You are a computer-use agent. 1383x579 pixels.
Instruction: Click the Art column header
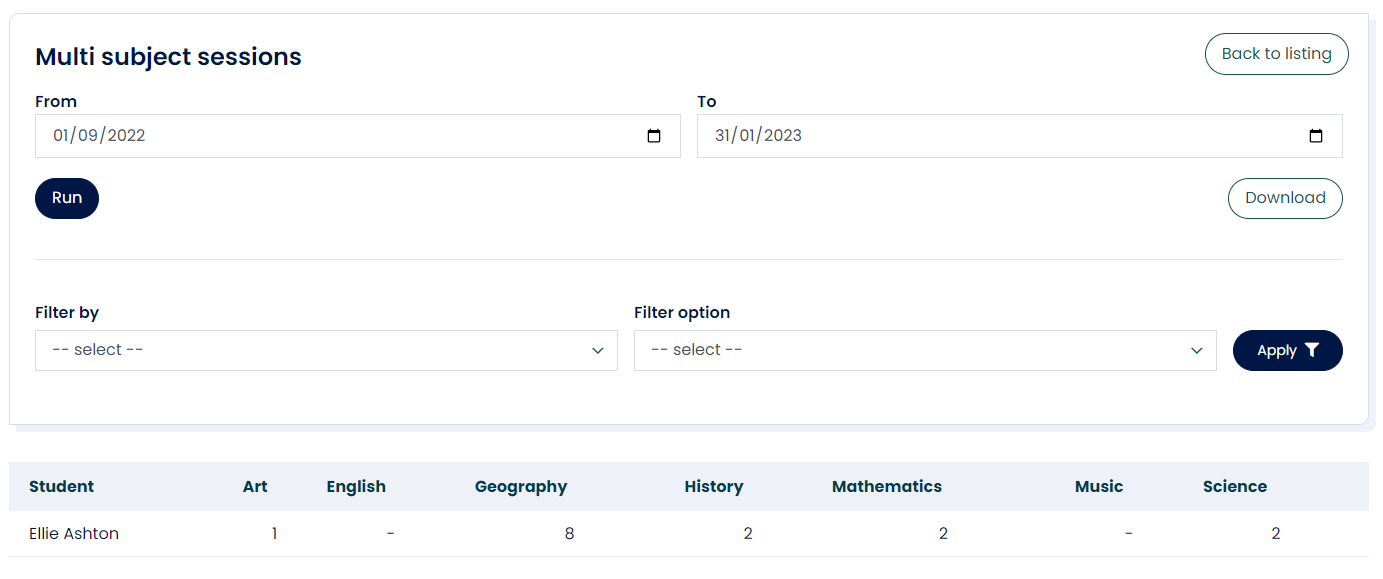pos(255,487)
